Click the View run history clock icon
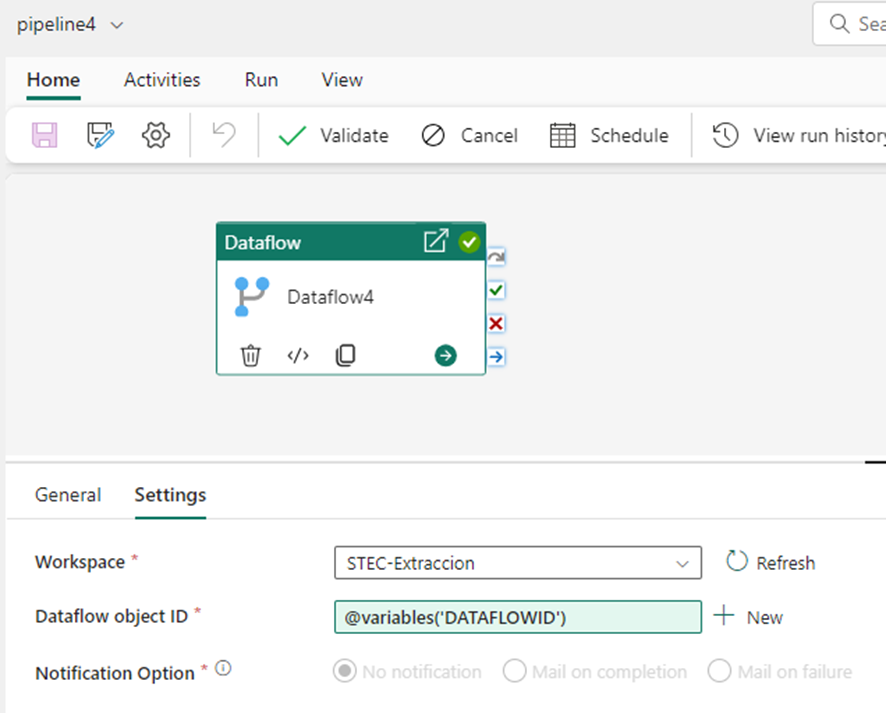886x713 pixels. (x=726, y=136)
